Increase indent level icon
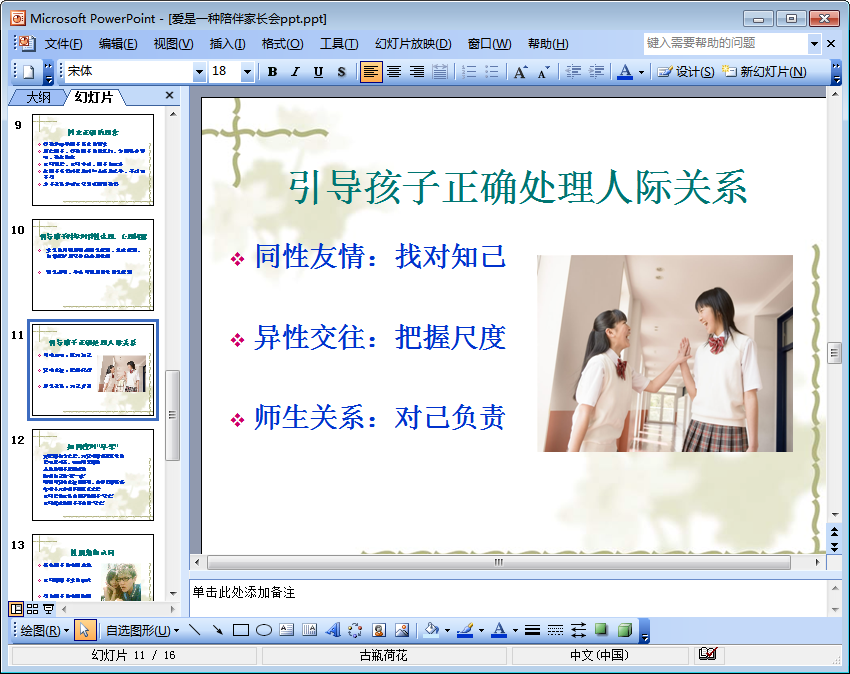 point(596,72)
